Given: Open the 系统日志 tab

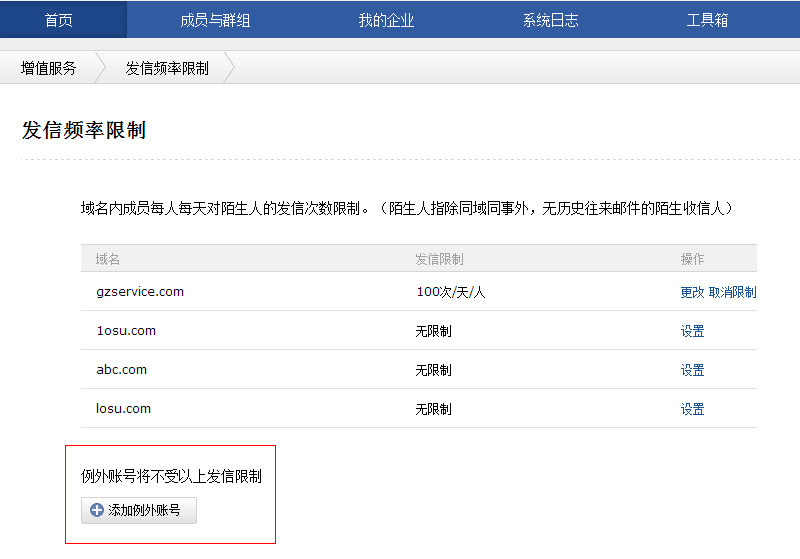Looking at the screenshot, I should tap(550, 20).
